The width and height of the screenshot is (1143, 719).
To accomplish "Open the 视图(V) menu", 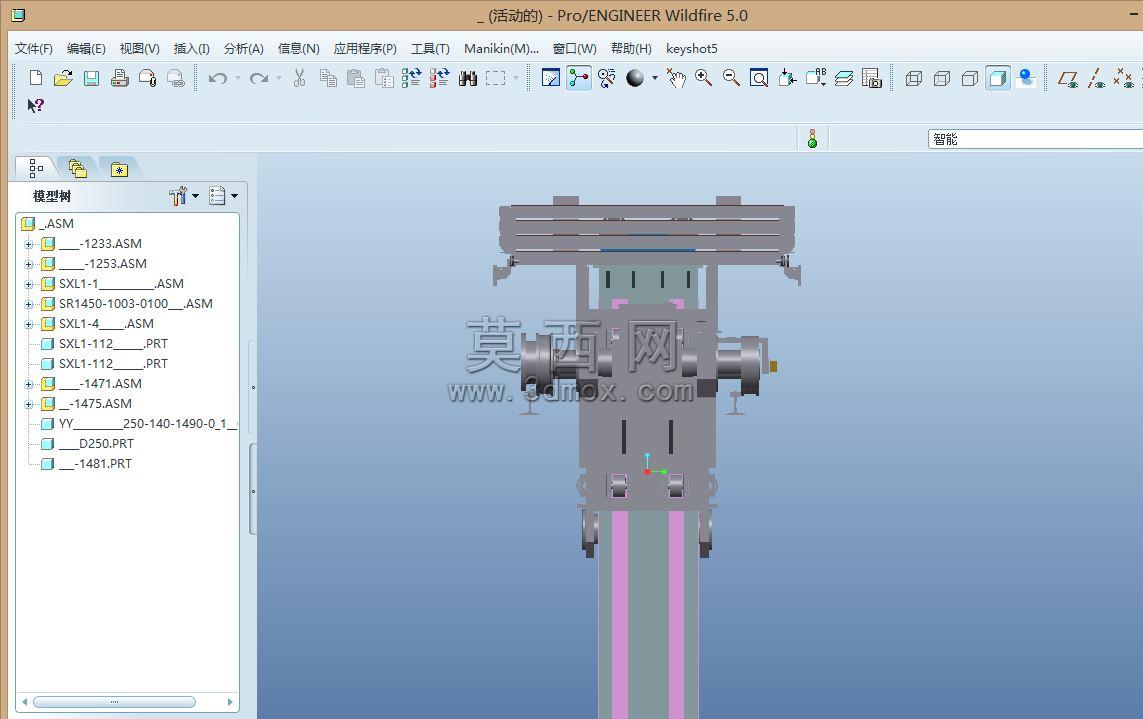I will 139,49.
